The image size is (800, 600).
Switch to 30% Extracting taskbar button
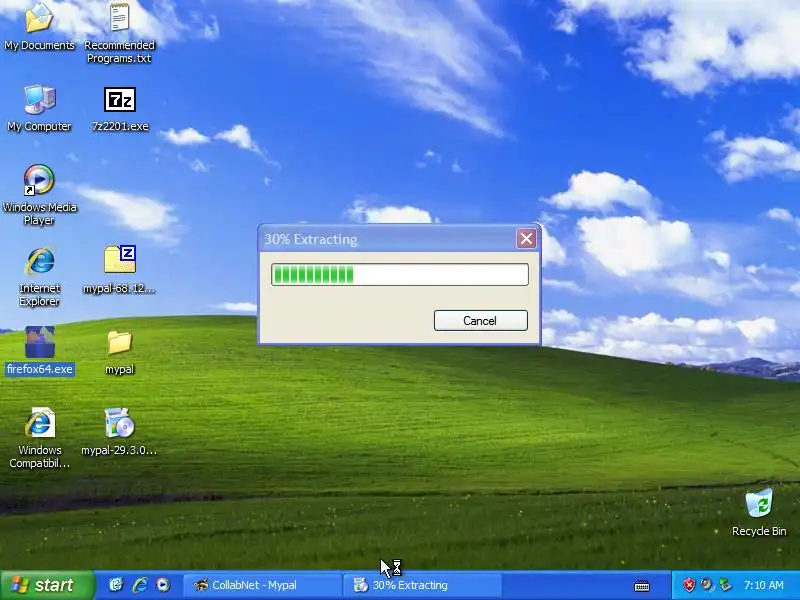tap(422, 585)
